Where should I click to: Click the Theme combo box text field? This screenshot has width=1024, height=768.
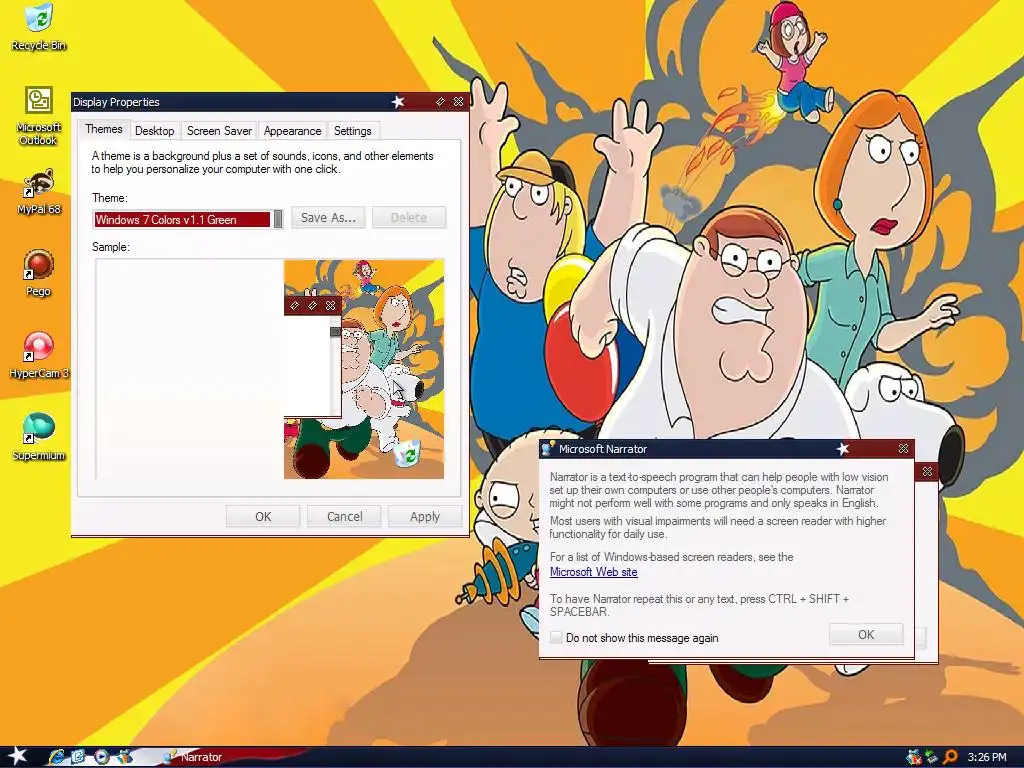coord(182,219)
